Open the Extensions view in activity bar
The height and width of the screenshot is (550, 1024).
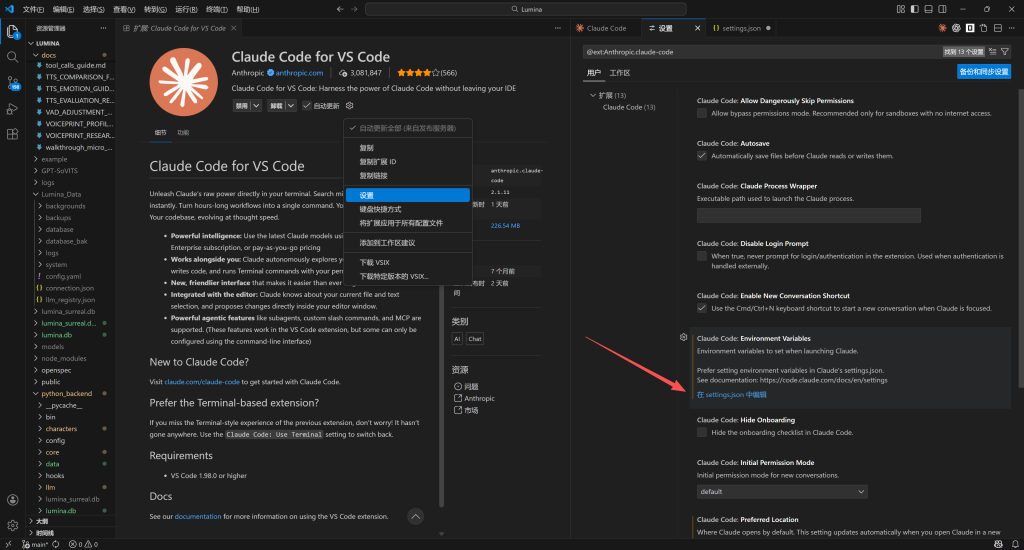coord(13,133)
